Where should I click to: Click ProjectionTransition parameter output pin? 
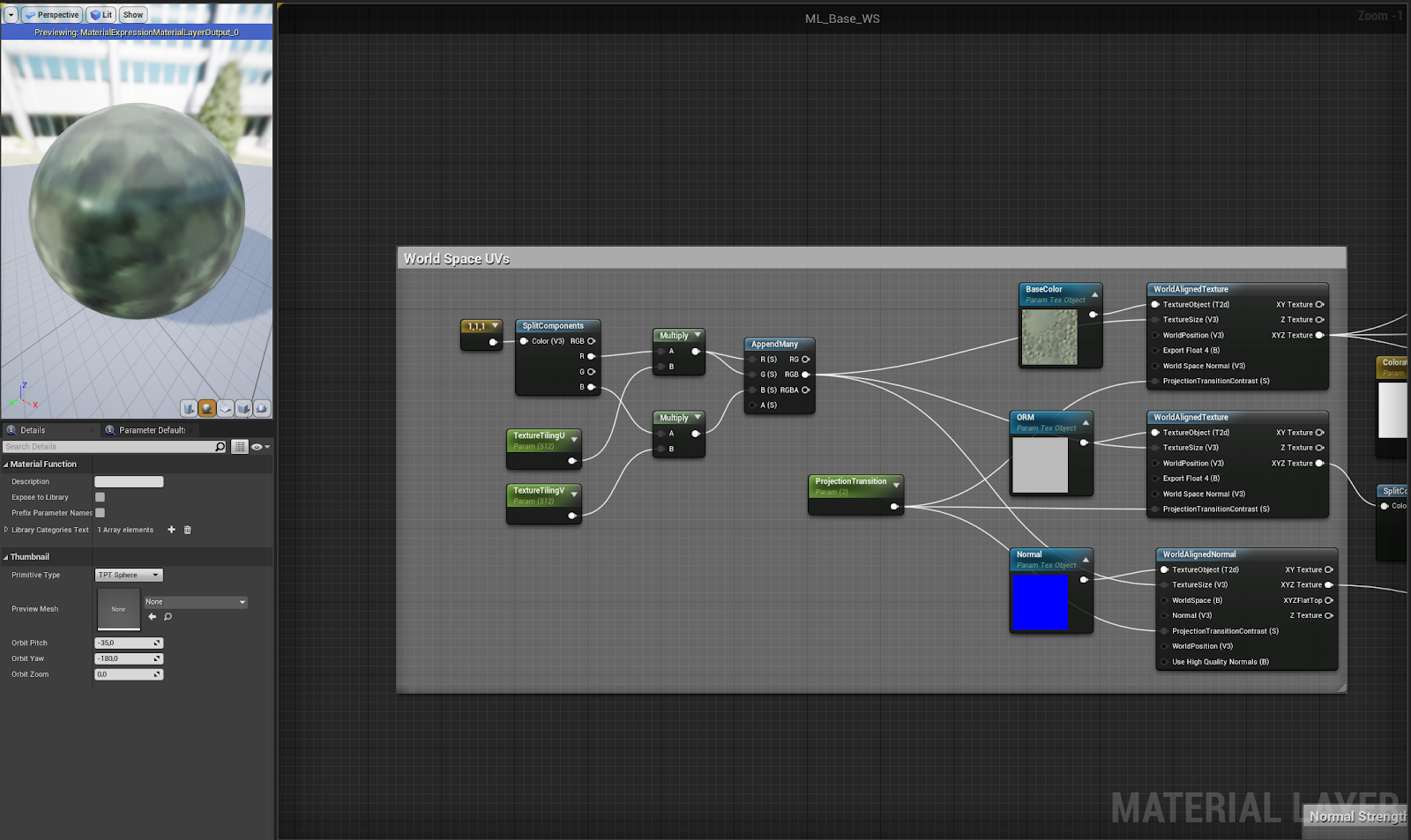[894, 507]
